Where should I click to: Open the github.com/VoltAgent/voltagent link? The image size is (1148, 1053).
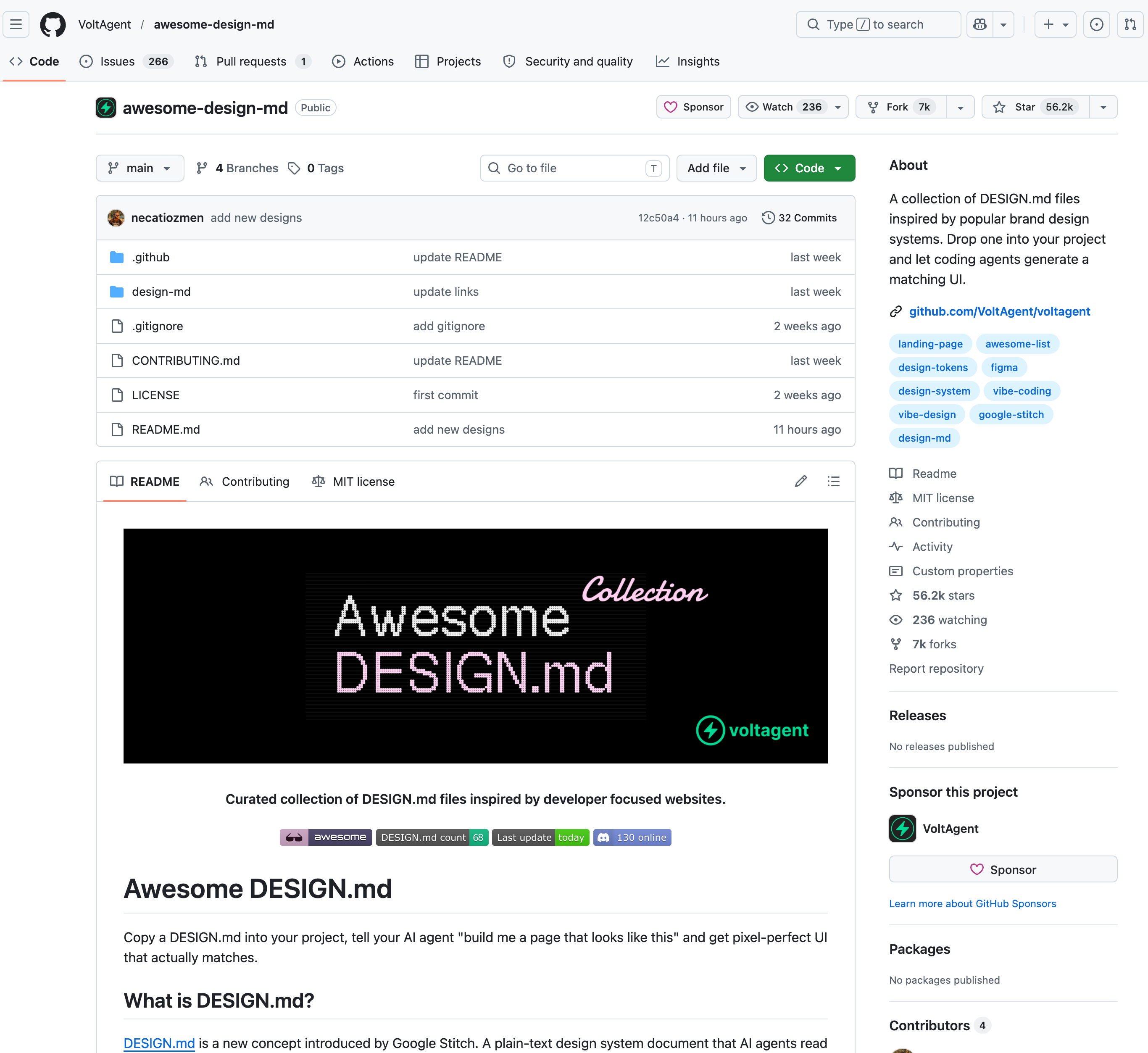[999, 311]
